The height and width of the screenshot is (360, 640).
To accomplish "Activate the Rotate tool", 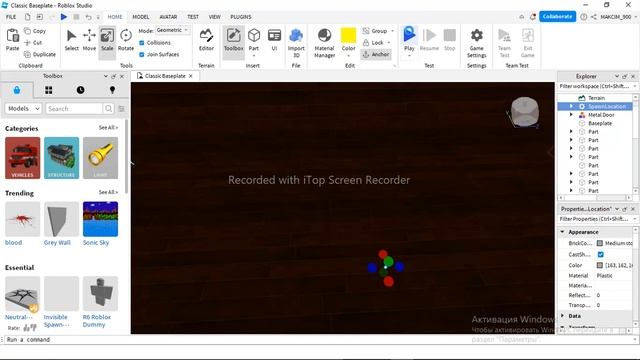I will 126,40.
